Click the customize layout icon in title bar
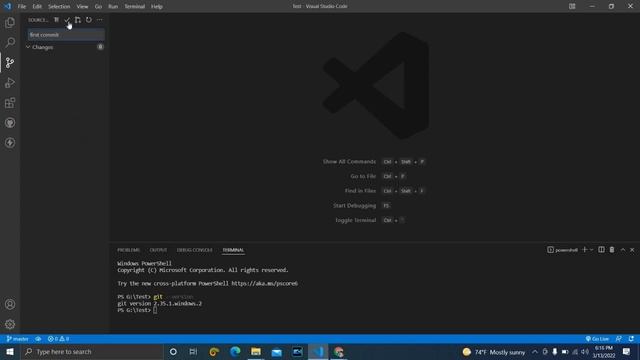The width and height of the screenshot is (640, 360). pos(572,6)
